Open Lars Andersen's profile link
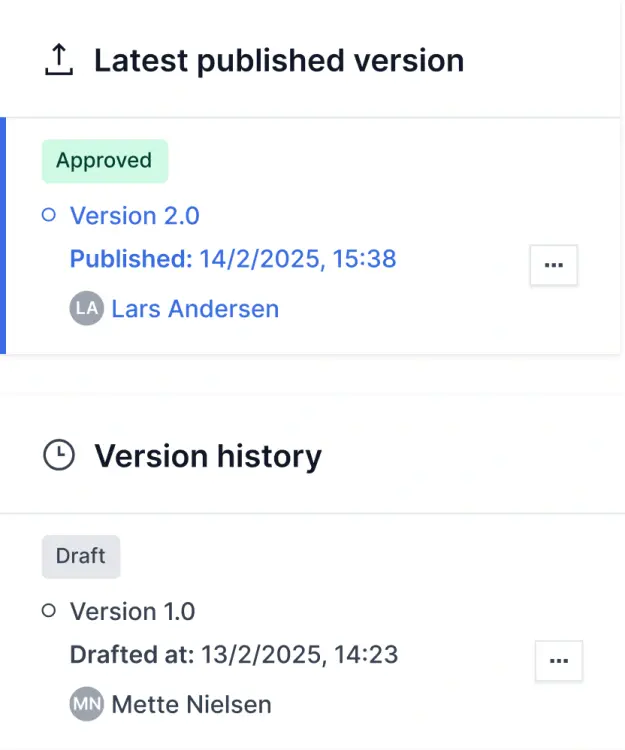Viewport: 625px width, 750px height. click(195, 309)
